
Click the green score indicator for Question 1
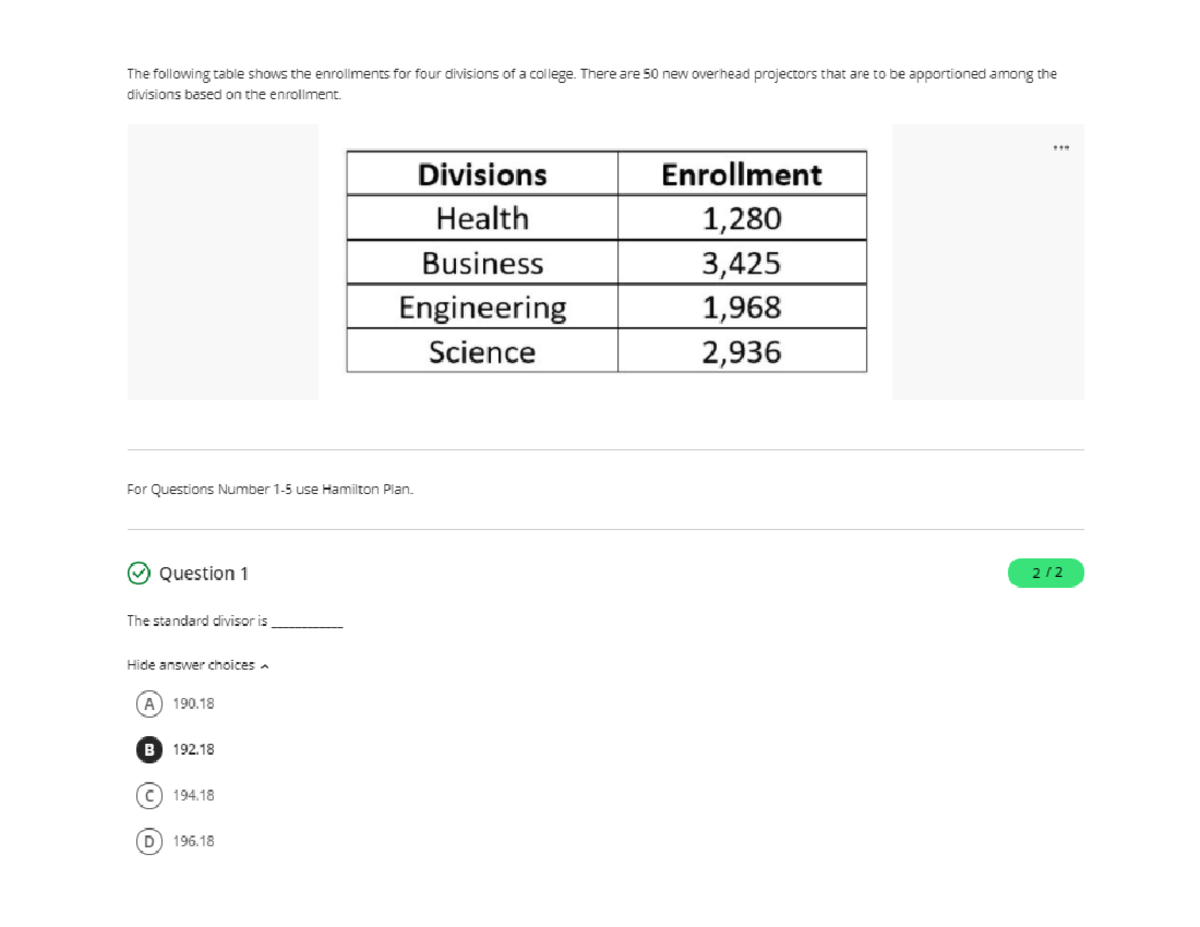[1045, 573]
